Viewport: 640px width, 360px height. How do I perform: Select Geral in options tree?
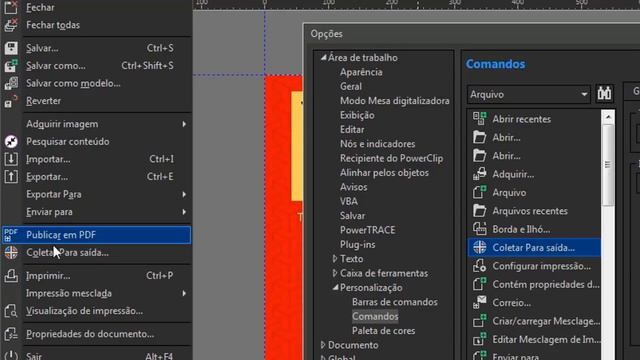click(351, 86)
